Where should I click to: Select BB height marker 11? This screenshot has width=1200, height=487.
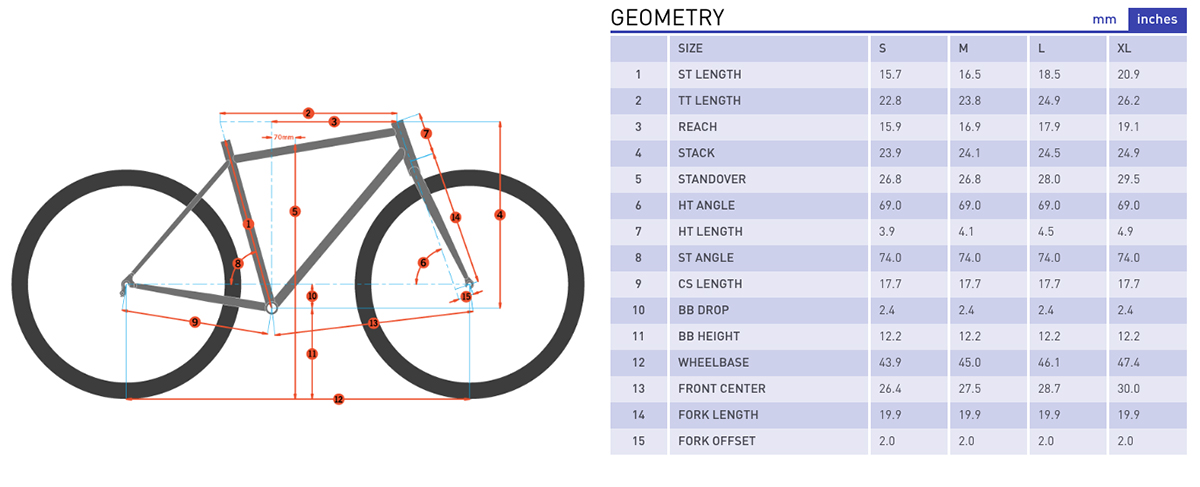pyautogui.click(x=312, y=354)
